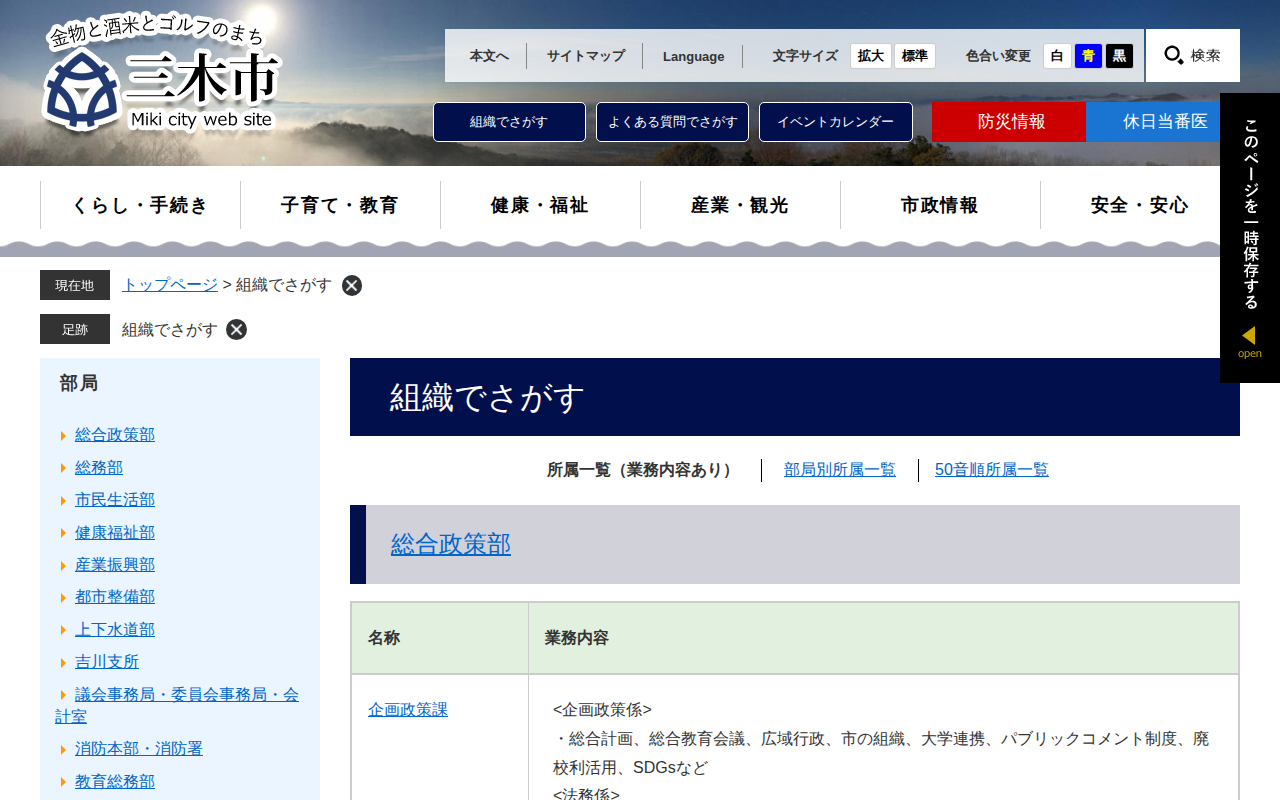
Task: Enlarge text size with 拡大
Action: tap(871, 56)
